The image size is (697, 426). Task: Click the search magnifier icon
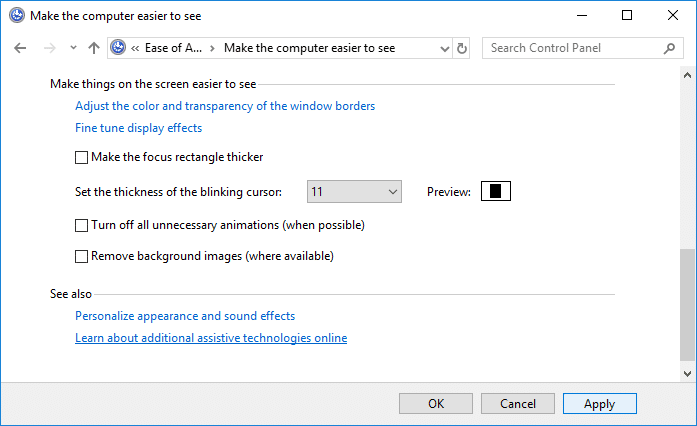pyautogui.click(x=669, y=48)
